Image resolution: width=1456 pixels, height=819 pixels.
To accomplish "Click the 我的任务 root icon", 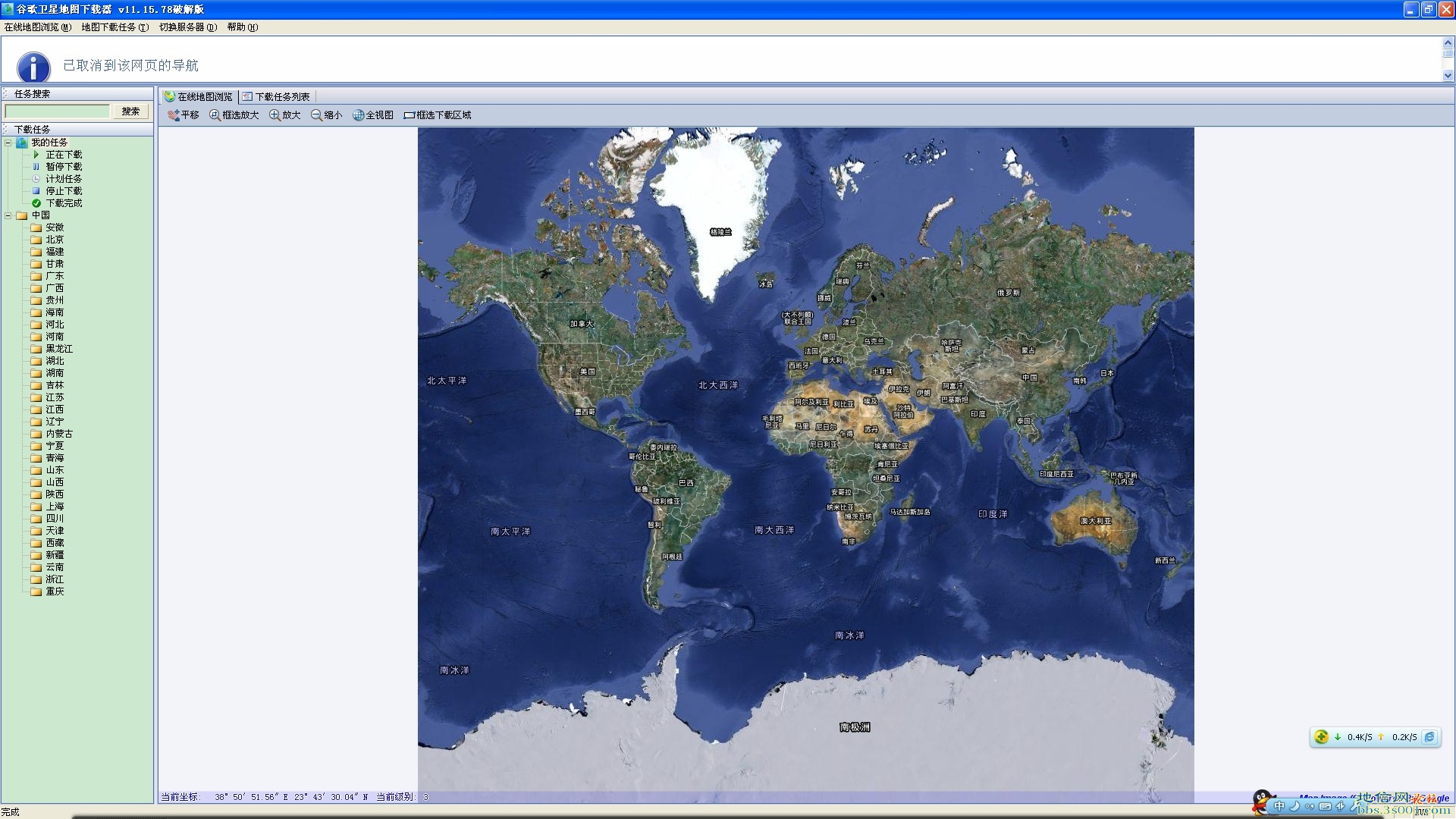I will (x=22, y=143).
